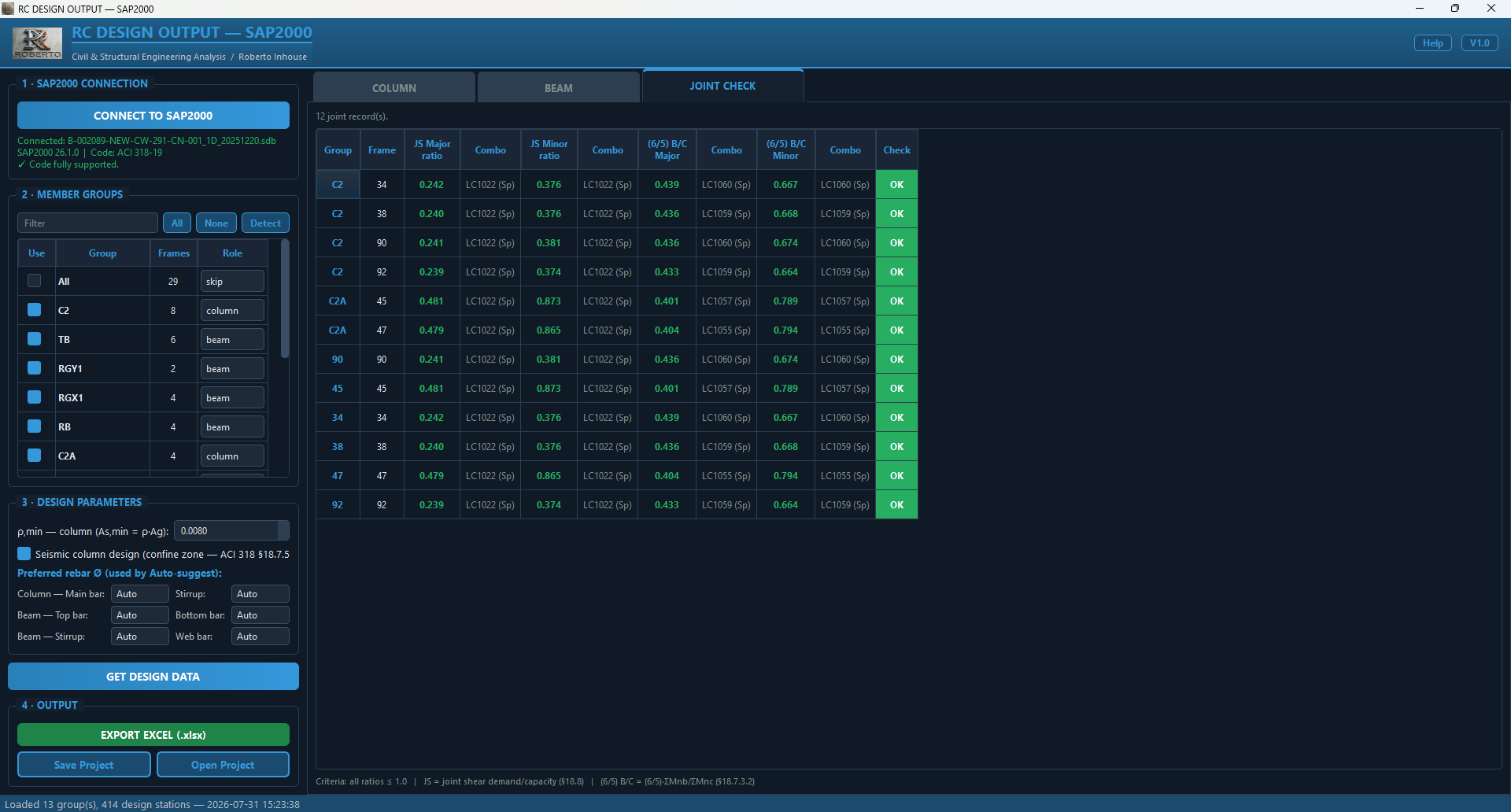This screenshot has width=1511, height=812.
Task: Open the Role dropdown for group All
Action: point(232,282)
